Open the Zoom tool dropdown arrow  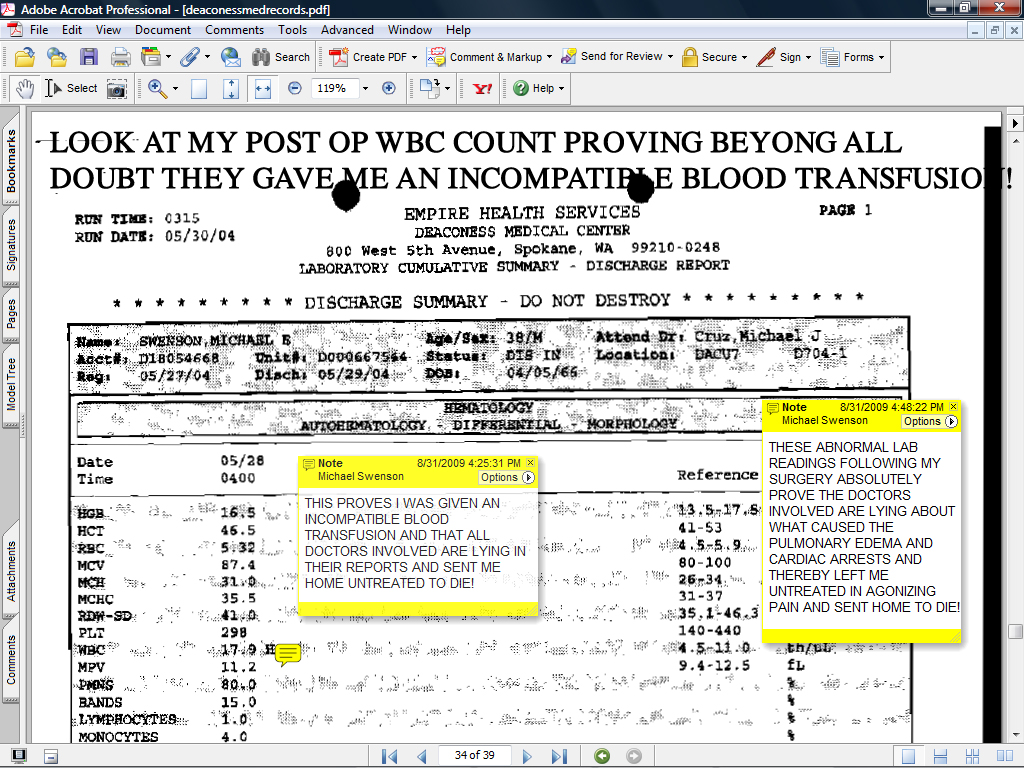coord(175,88)
